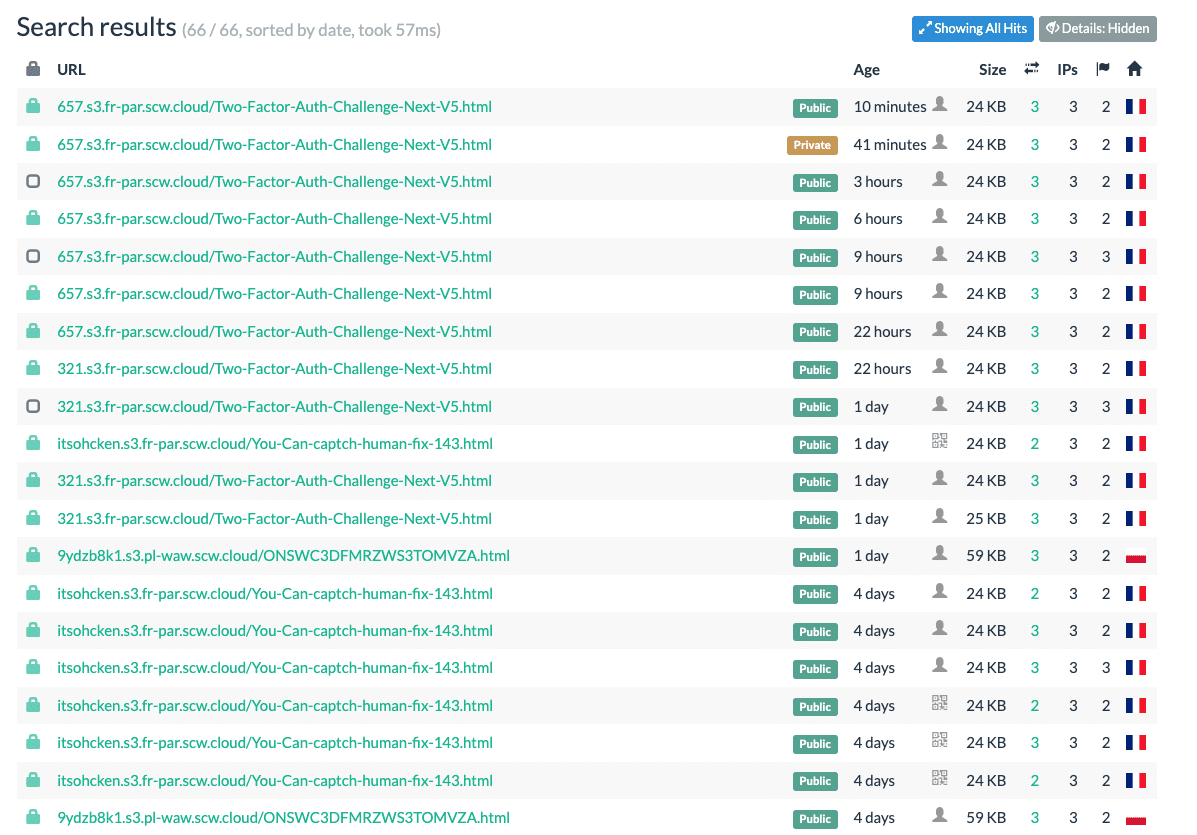Click the transfer arrows column header icon
The width and height of the screenshot is (1197, 835).
point(1031,69)
